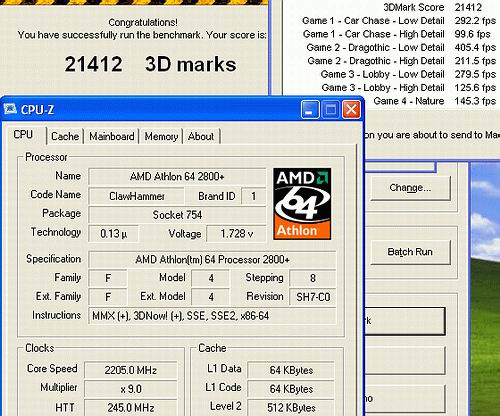Open the Mainboard tab
Viewport: 500px width, 416px height.
[x=112, y=136]
